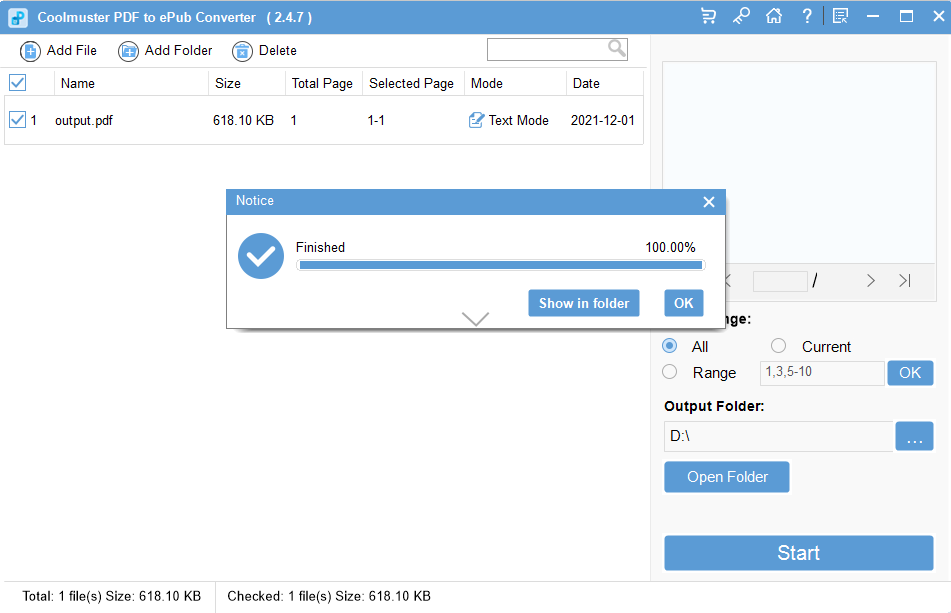
Task: Click the register key icon in title bar
Action: (741, 16)
